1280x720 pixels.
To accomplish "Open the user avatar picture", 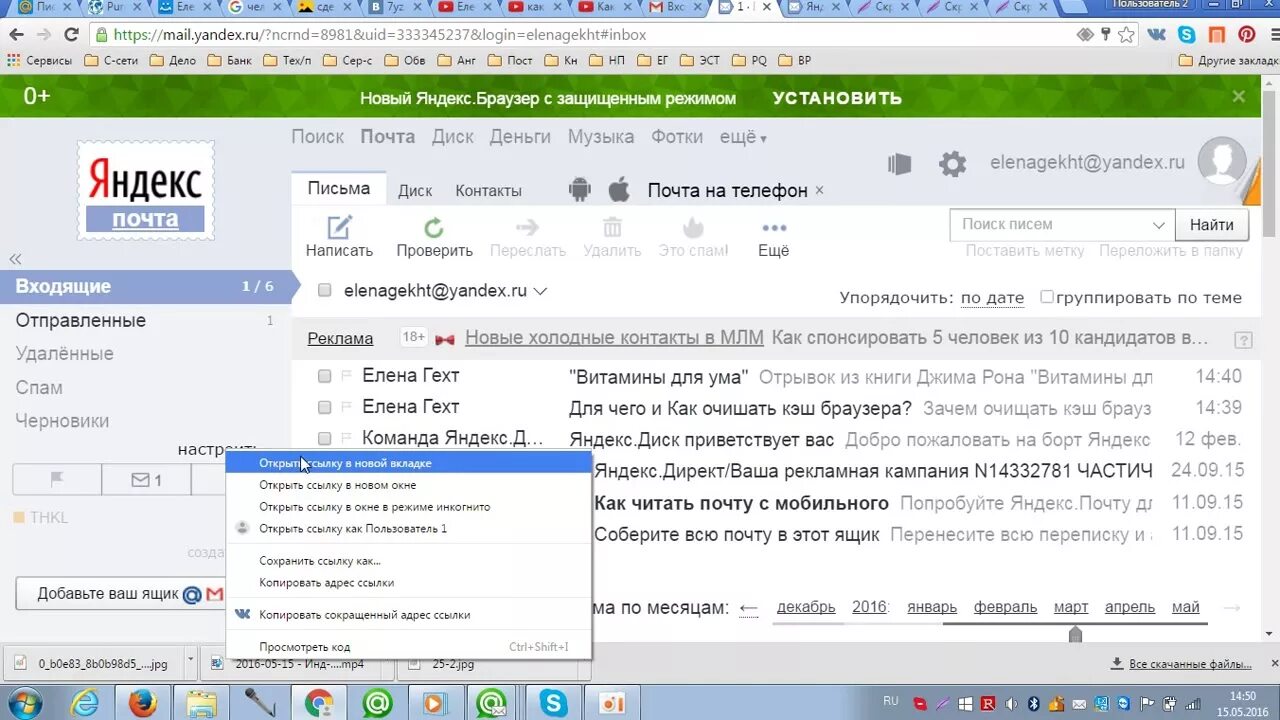I will [1222, 162].
